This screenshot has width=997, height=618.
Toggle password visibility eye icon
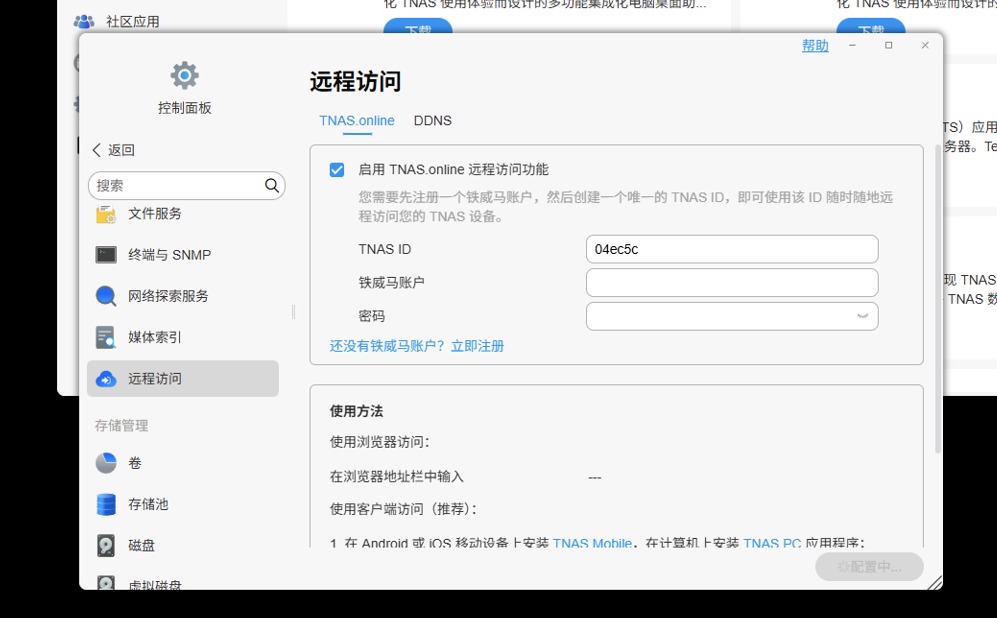tap(862, 316)
